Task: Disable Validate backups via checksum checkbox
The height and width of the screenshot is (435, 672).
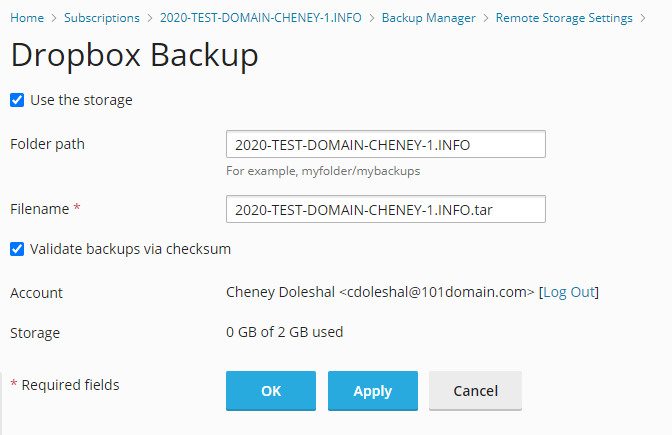Action: point(17,249)
